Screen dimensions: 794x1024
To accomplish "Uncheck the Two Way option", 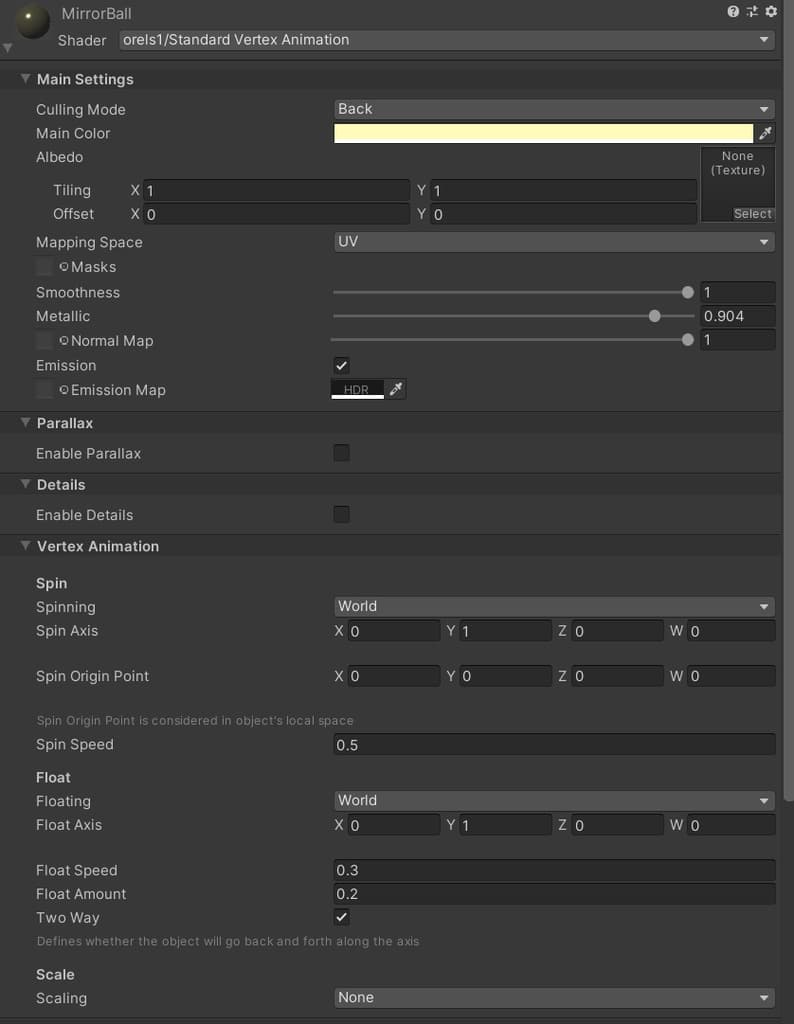I will pos(342,917).
